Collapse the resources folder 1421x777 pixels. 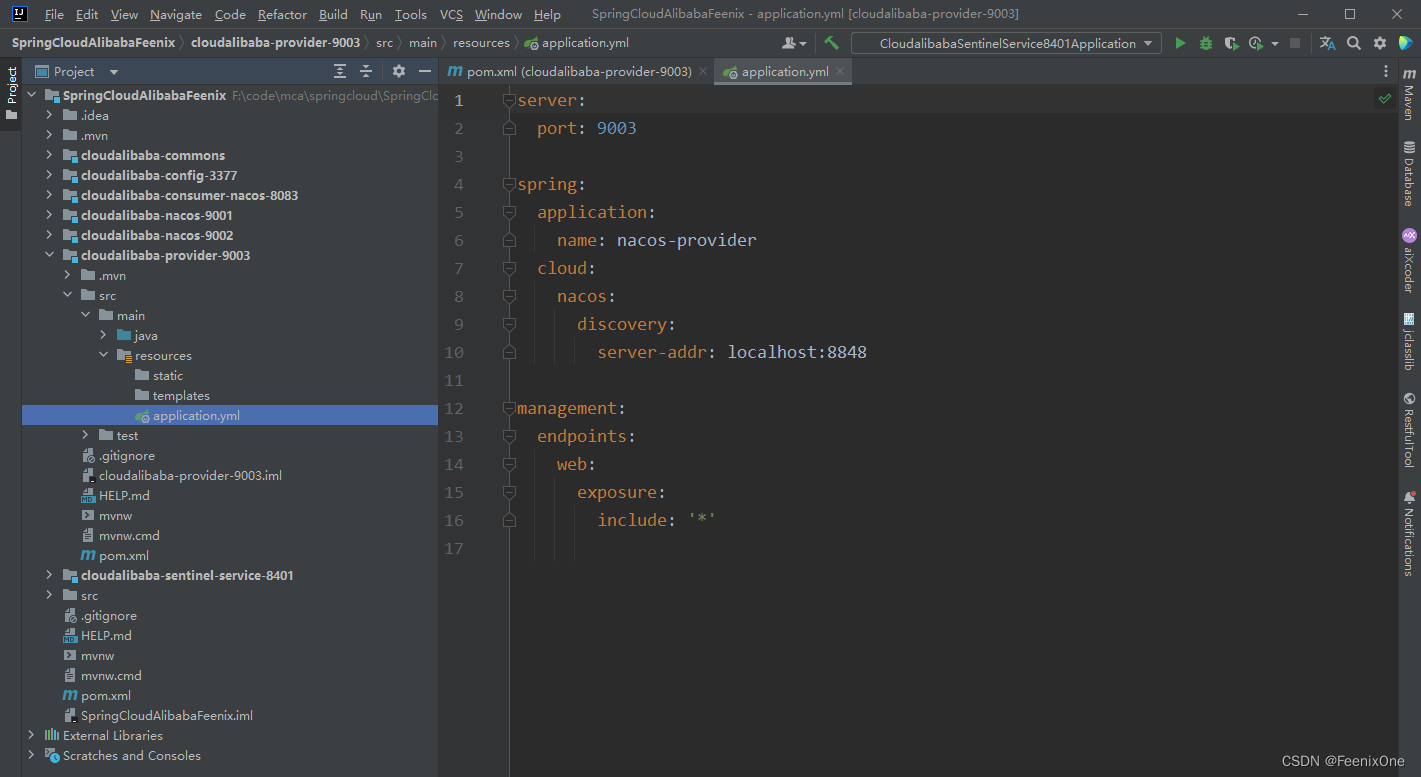(x=104, y=355)
